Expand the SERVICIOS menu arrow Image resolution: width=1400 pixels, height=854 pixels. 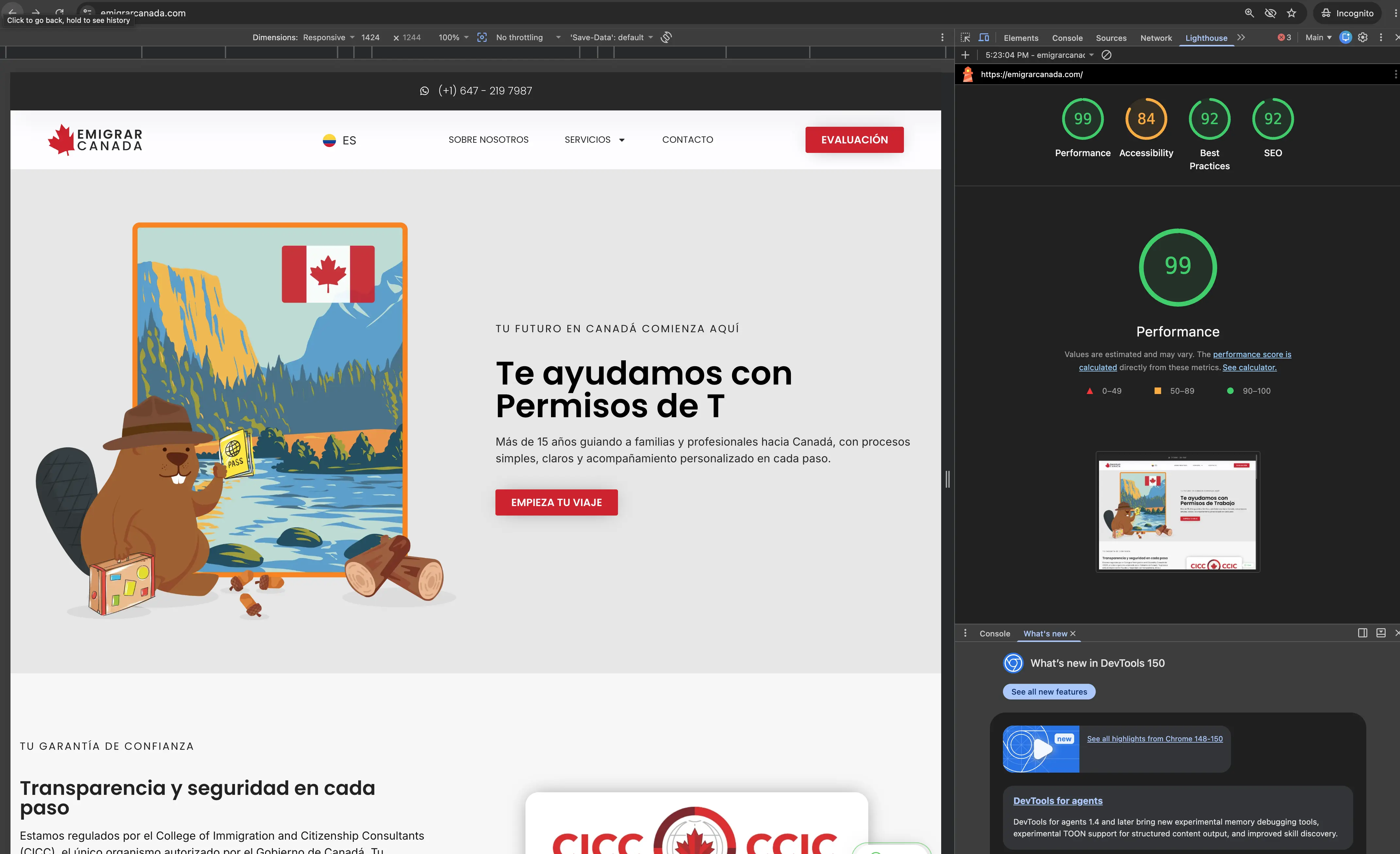click(622, 140)
